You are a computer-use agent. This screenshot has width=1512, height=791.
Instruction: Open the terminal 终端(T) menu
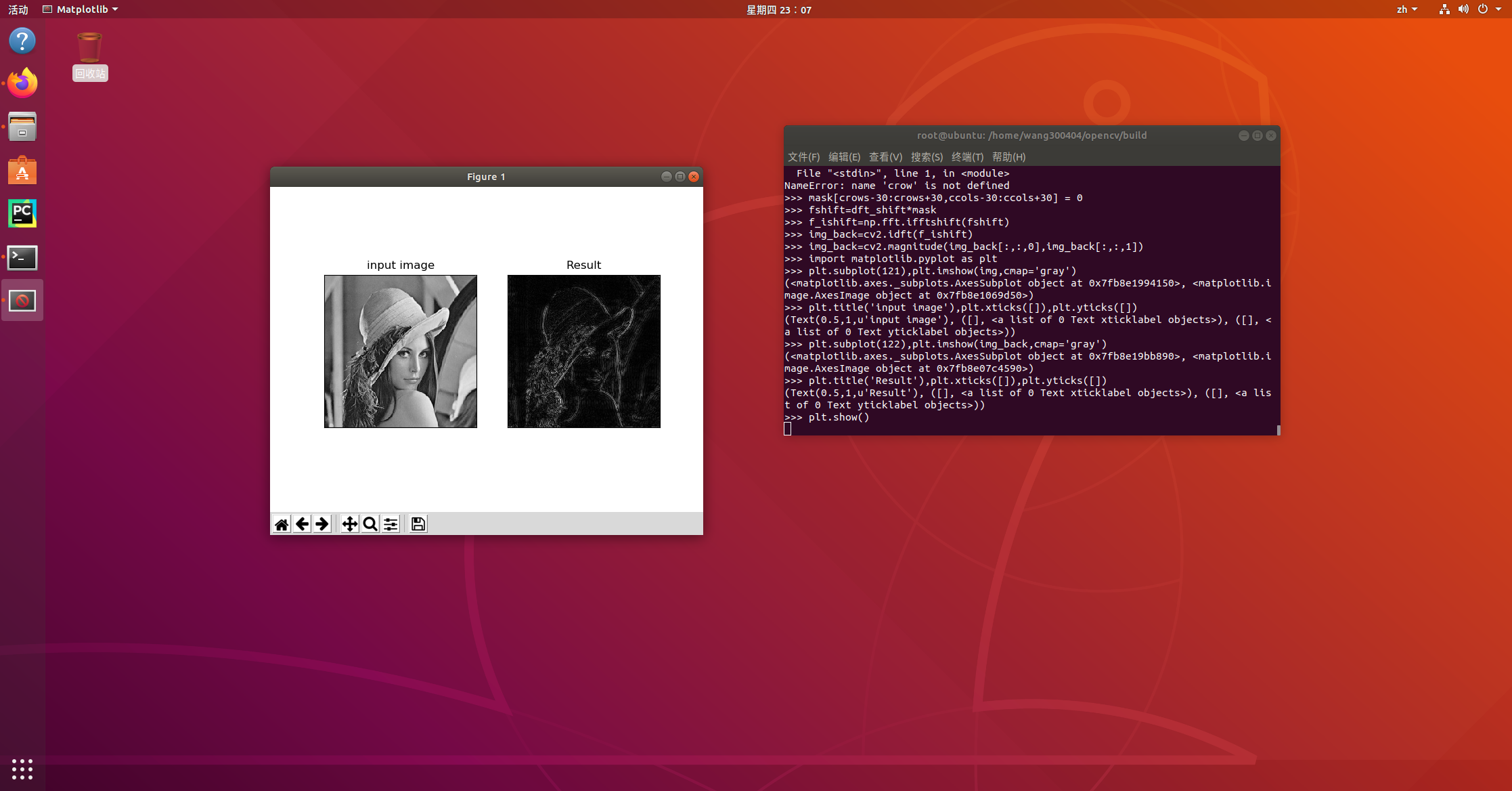tap(967, 157)
